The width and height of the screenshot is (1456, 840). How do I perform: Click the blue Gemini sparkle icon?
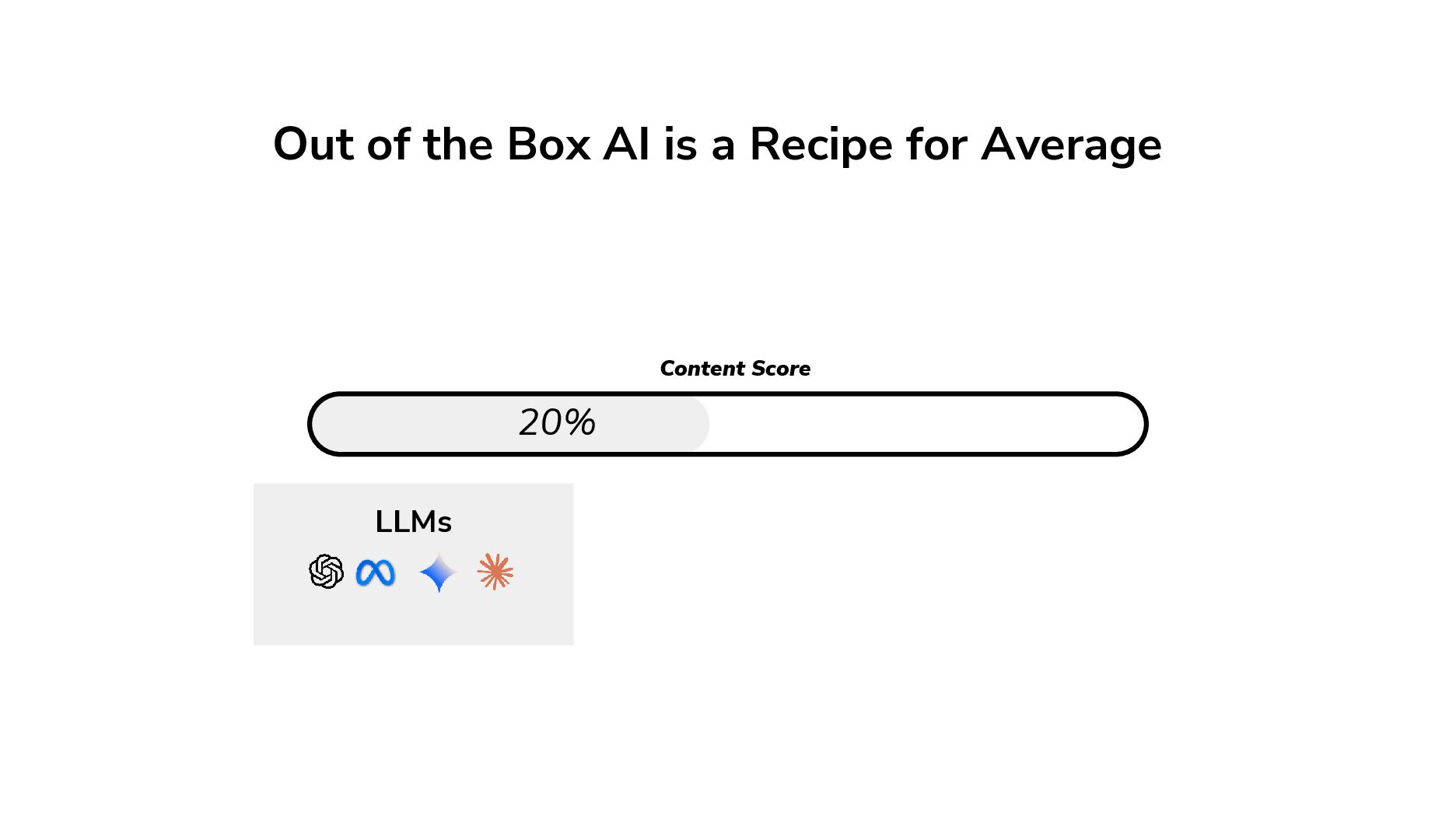pos(438,572)
